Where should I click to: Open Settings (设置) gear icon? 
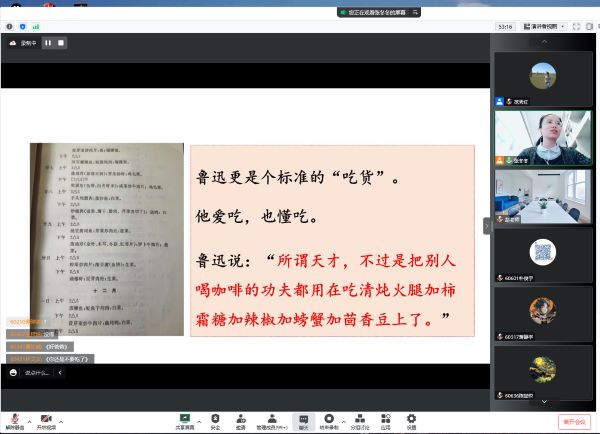[x=411, y=419]
